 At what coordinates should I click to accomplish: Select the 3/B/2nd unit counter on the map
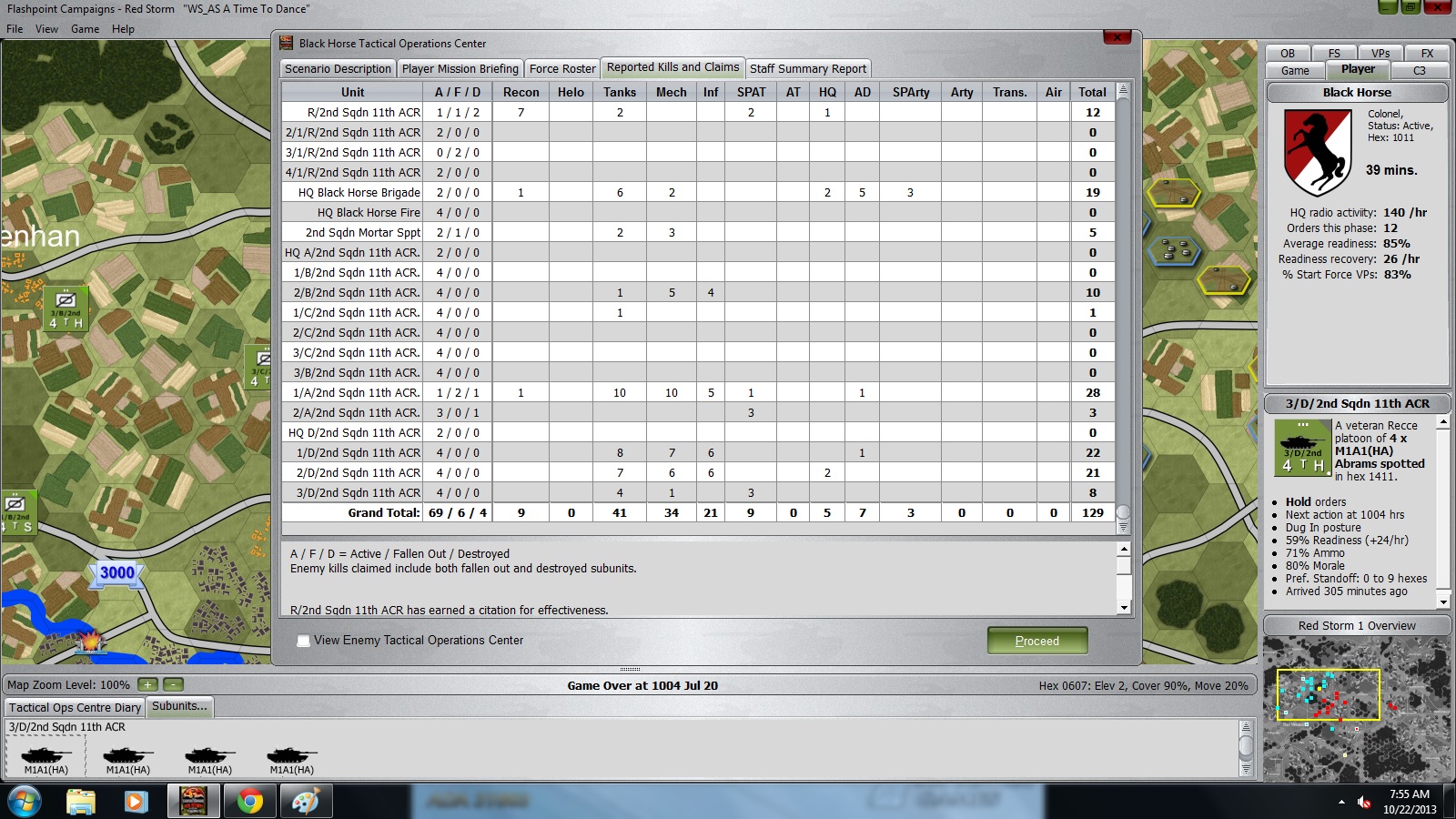(x=66, y=310)
